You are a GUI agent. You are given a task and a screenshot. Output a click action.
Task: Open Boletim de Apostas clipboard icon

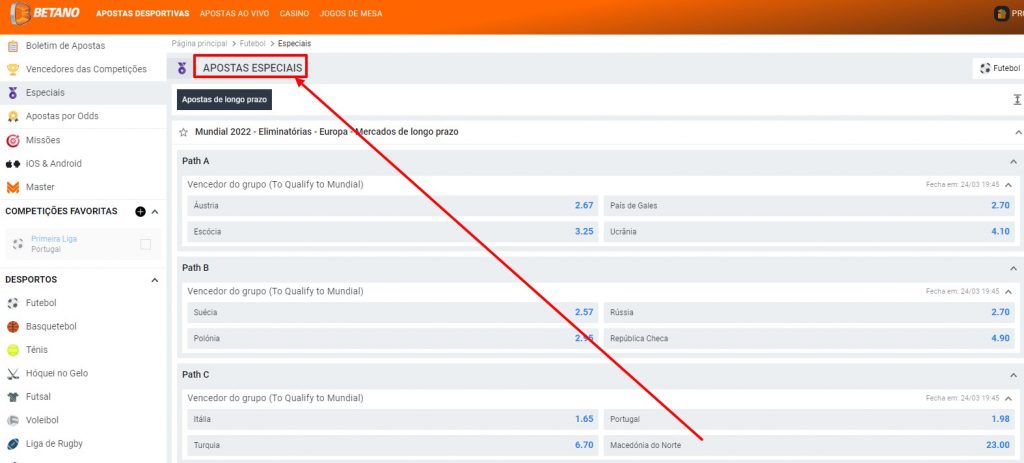coord(12,46)
